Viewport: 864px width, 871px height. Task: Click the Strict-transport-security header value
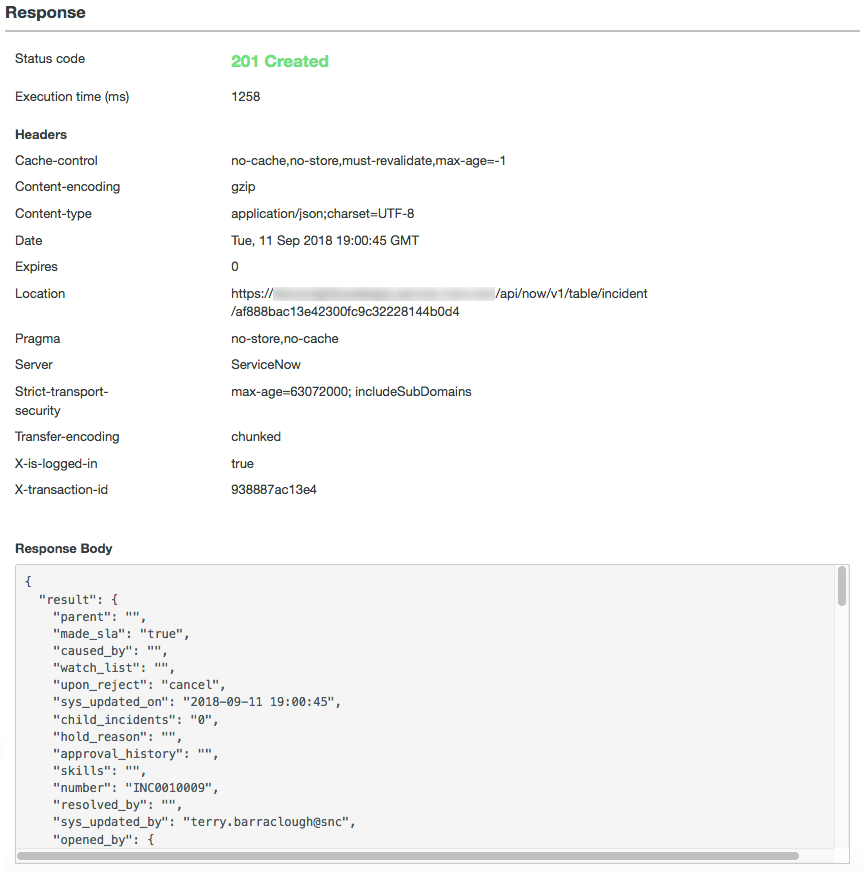351,392
